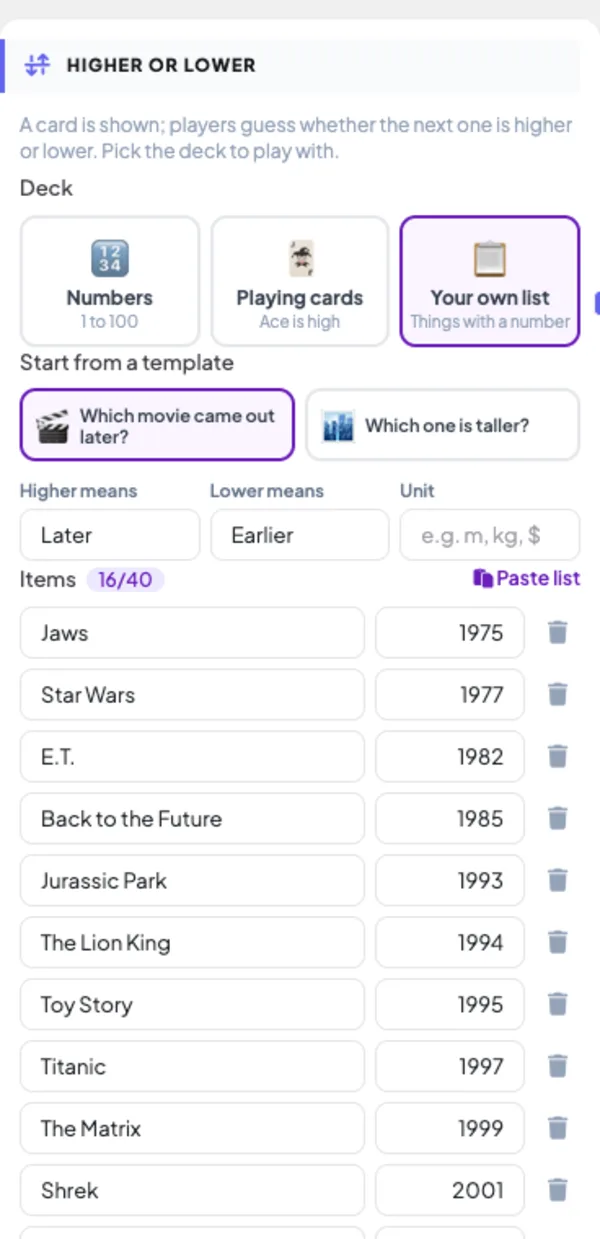Click the Paste list link
The width and height of the screenshot is (600, 1239).
click(527, 578)
